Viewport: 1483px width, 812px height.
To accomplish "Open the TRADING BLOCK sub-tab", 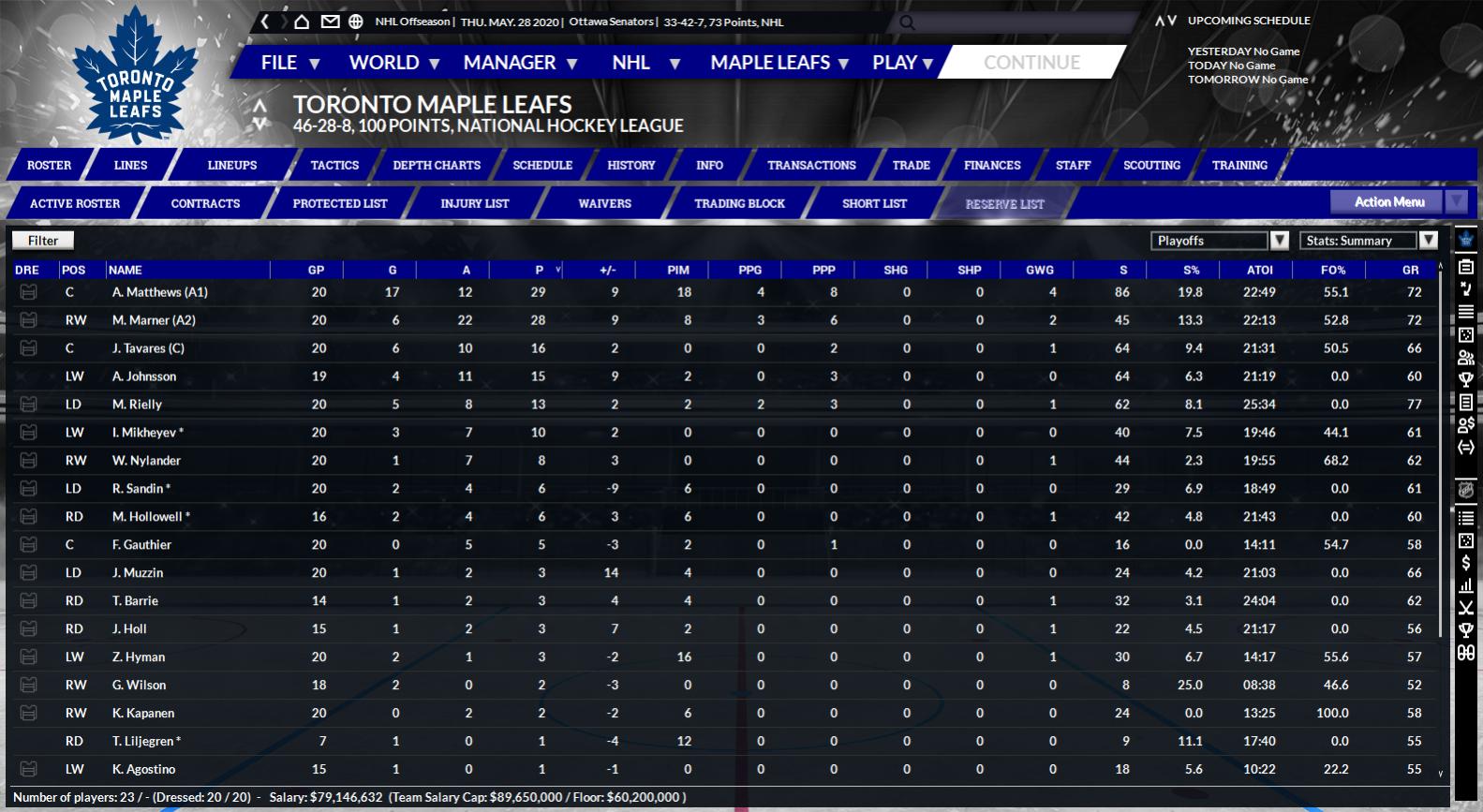I will point(740,203).
